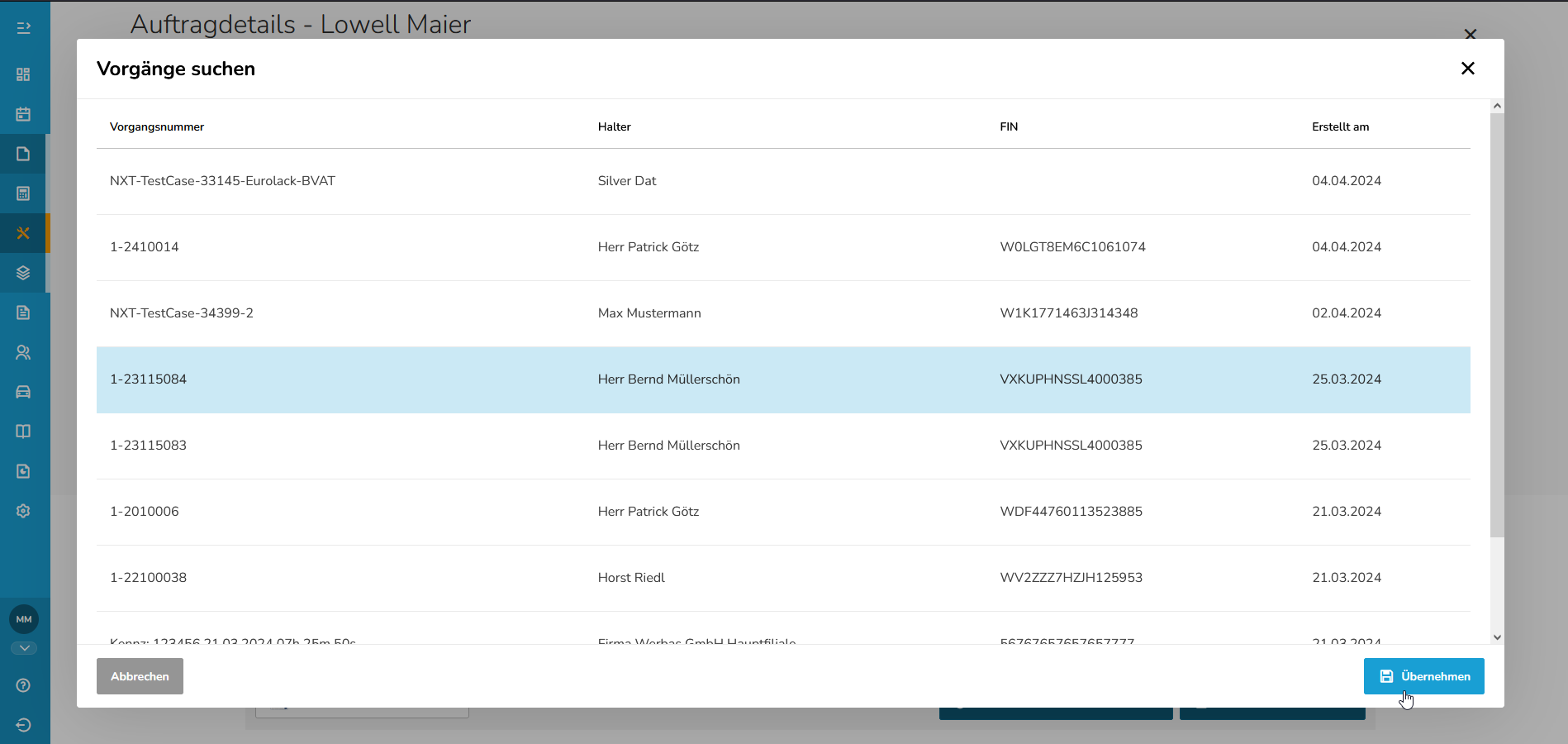Image resolution: width=1568 pixels, height=744 pixels.
Task: Click the calculator icon in sidebar
Action: [x=23, y=193]
